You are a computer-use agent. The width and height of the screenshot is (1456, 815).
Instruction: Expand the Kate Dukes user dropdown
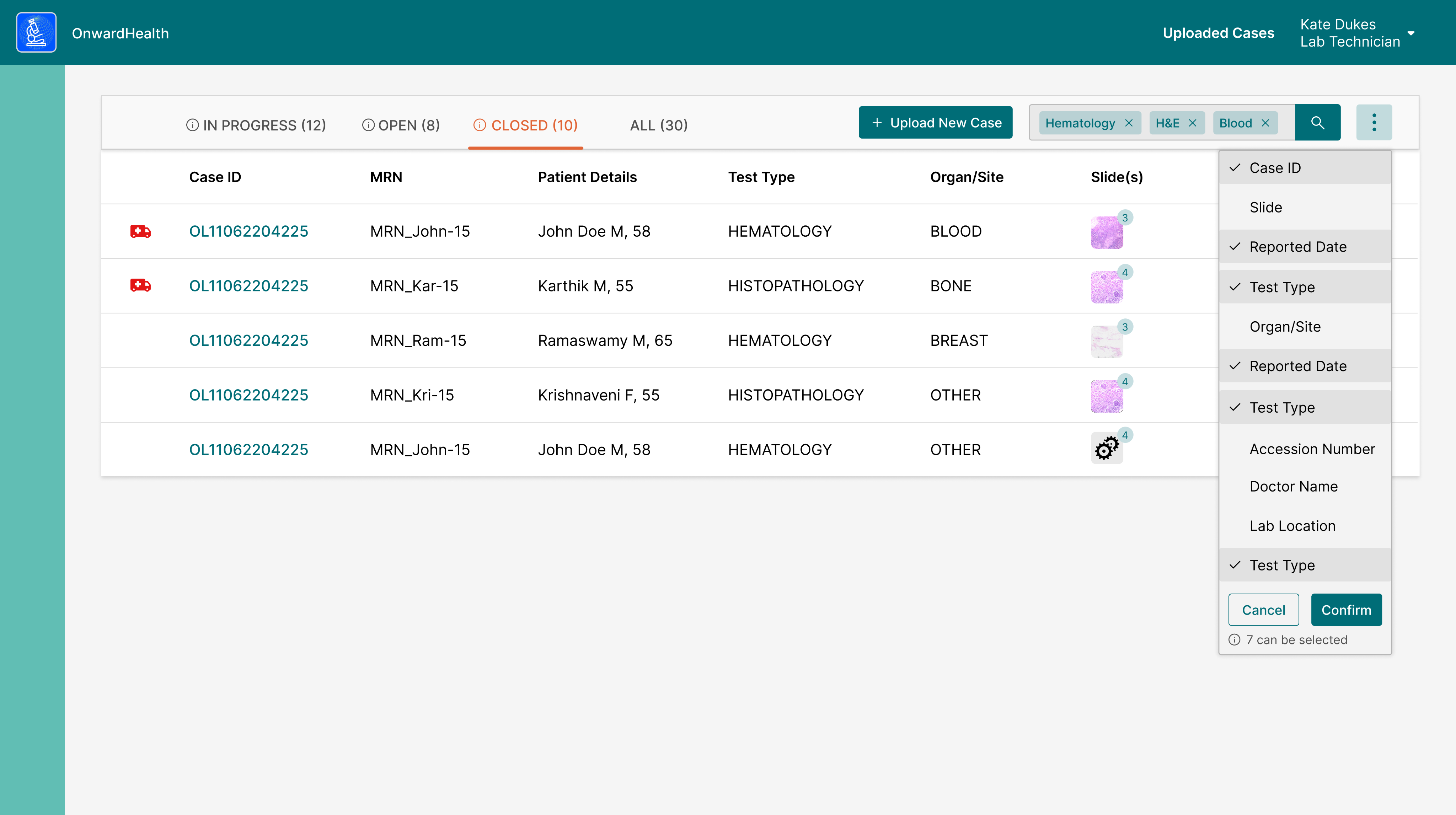1411,33
